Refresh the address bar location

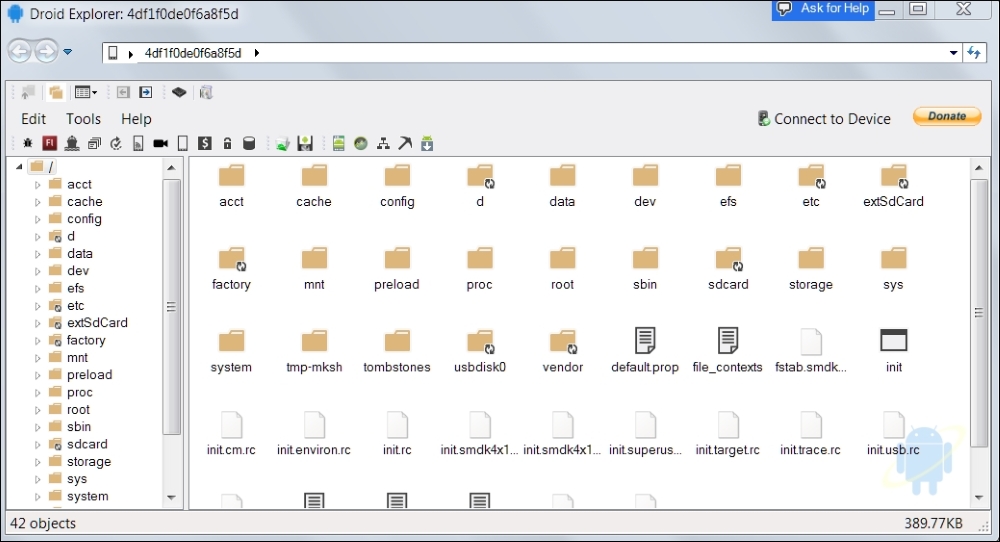pos(974,53)
